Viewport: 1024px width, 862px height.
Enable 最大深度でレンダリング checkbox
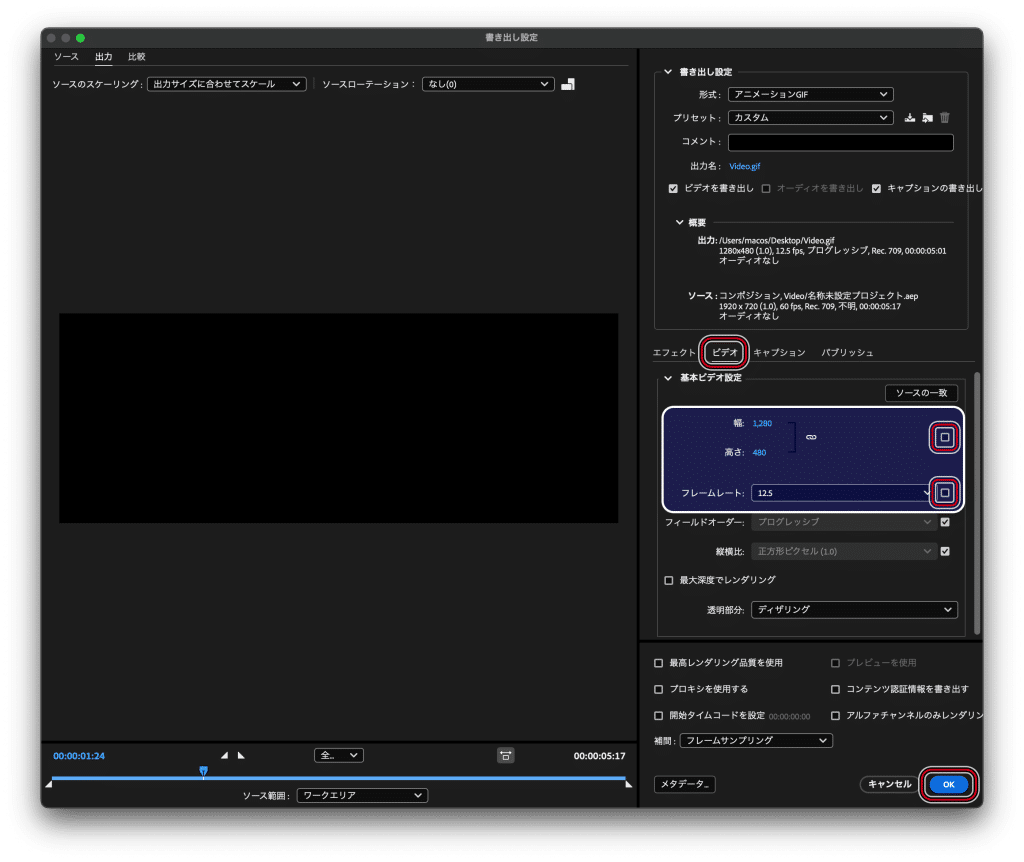click(x=669, y=580)
